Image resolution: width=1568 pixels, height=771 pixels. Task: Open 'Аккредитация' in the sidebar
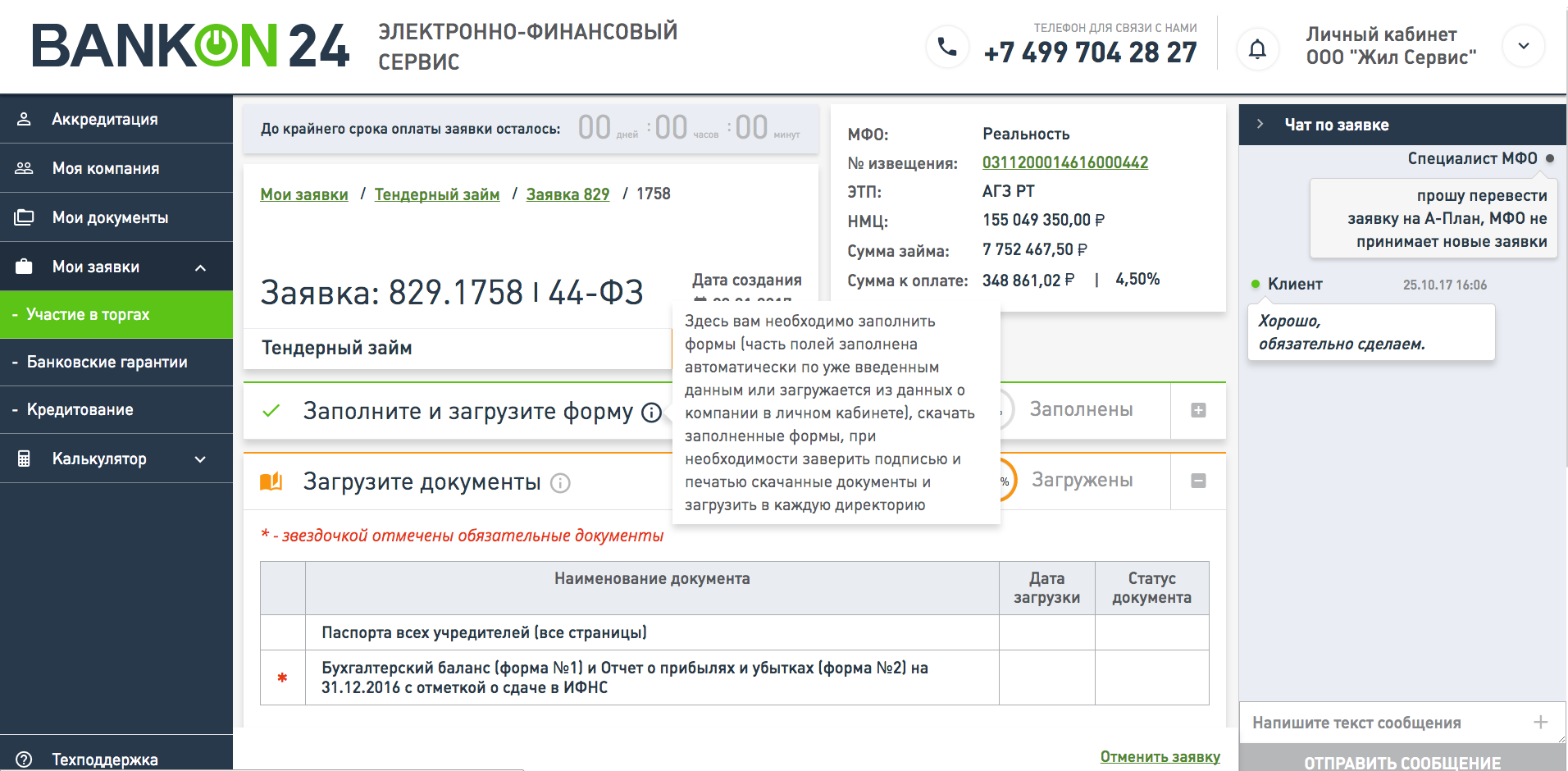click(104, 120)
